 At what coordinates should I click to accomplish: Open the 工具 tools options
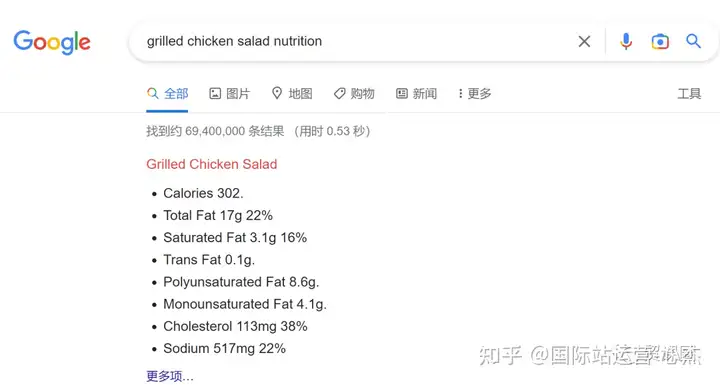[689, 94]
